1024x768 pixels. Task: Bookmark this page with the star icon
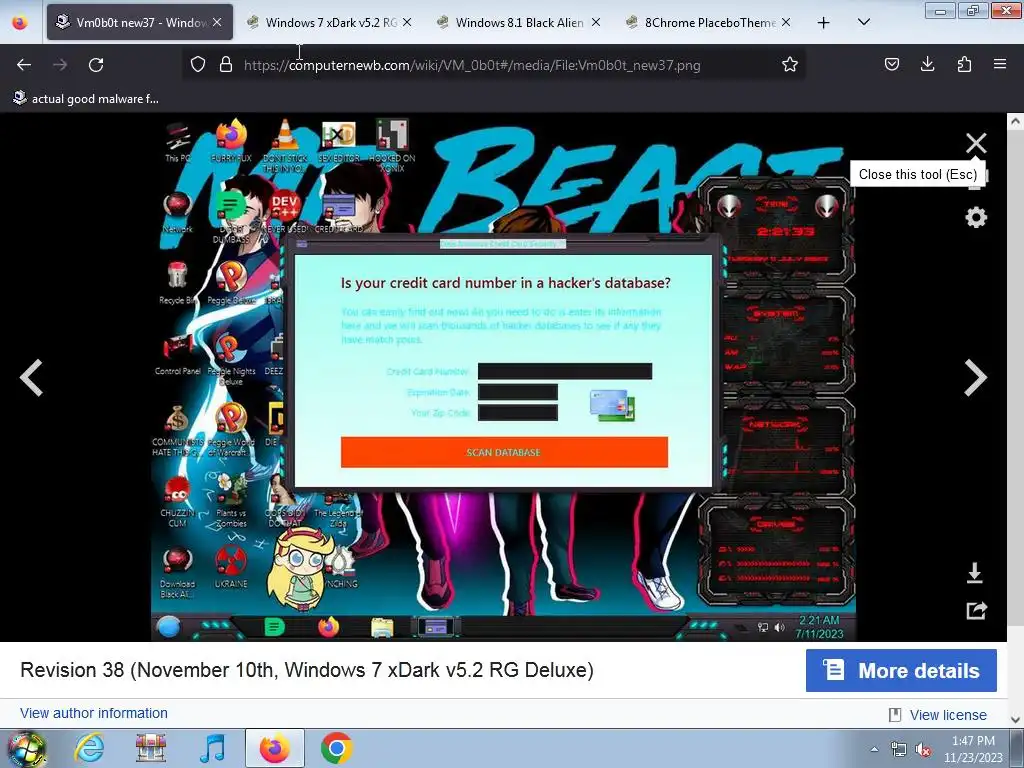(790, 65)
